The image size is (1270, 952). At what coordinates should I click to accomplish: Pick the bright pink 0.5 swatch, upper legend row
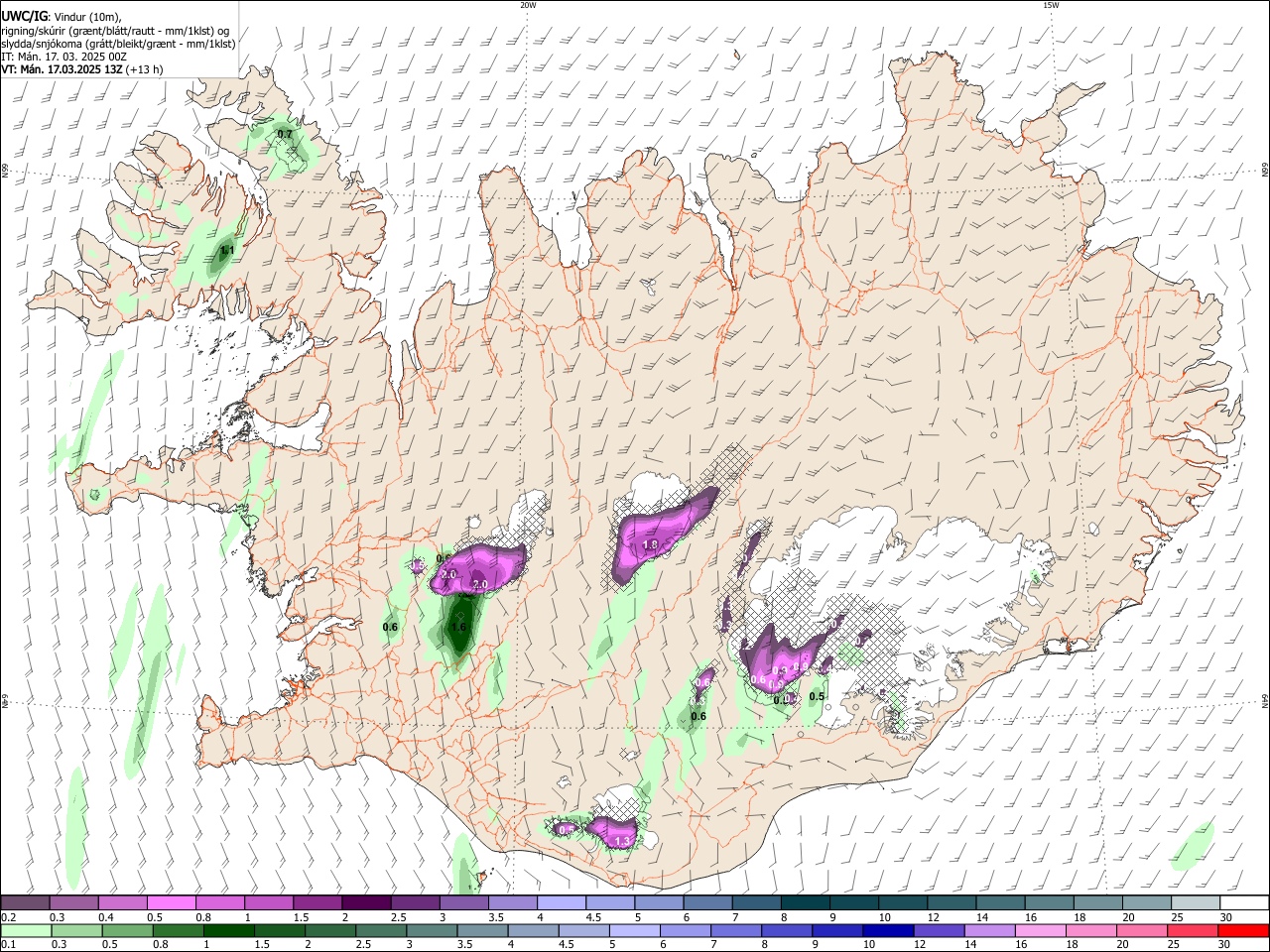click(171, 902)
